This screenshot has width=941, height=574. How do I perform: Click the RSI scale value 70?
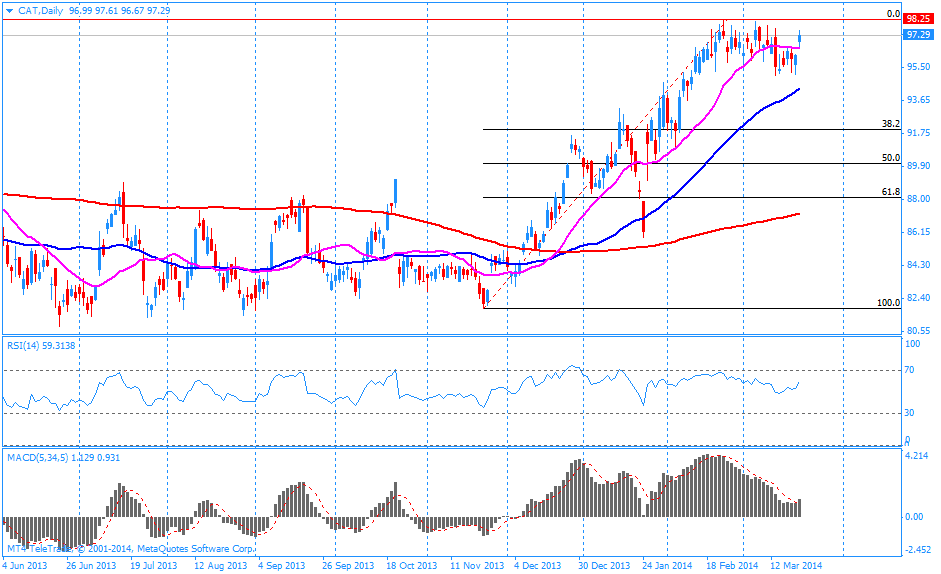click(x=909, y=370)
